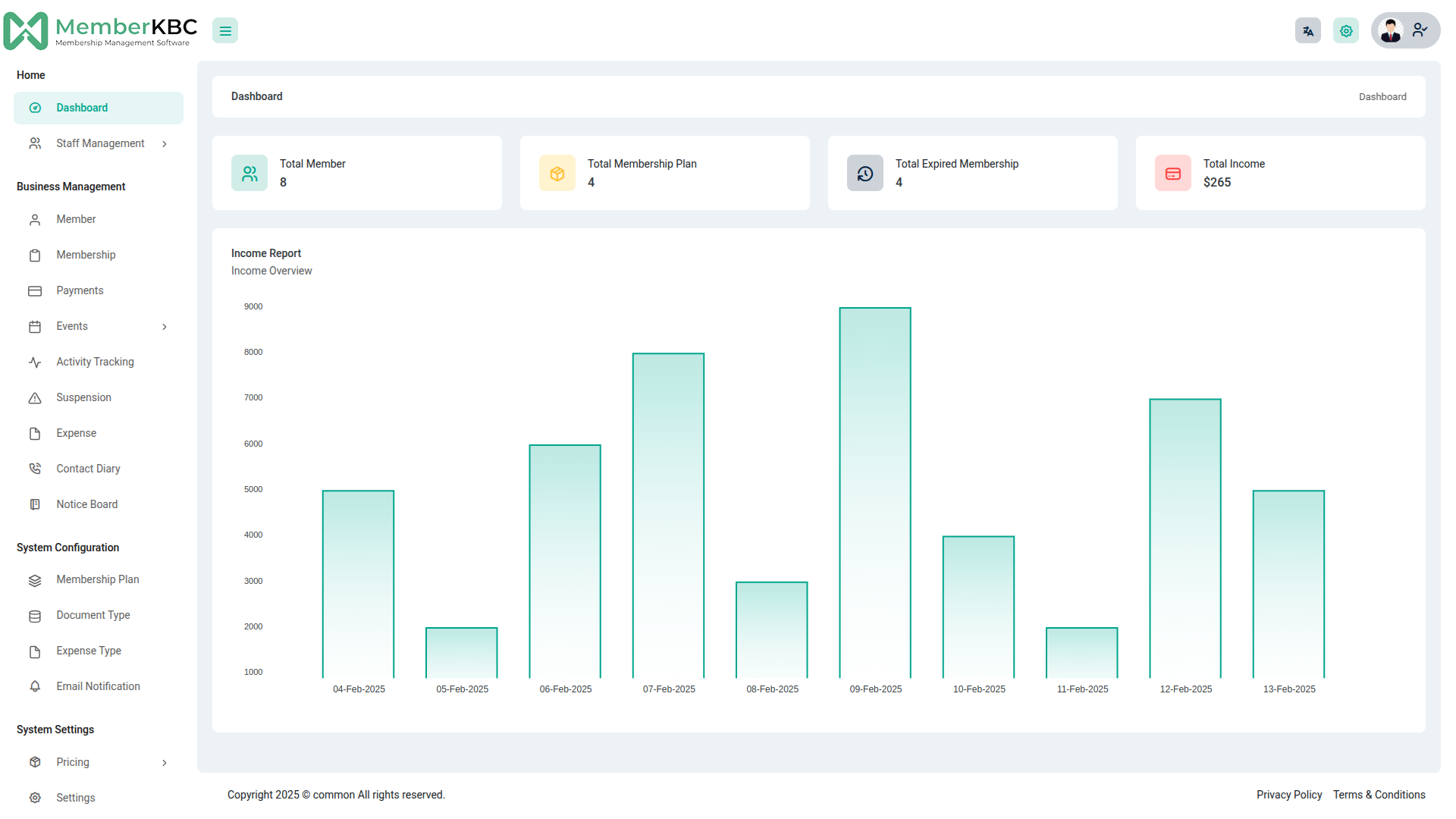Expand the Events submenu arrow
The height and width of the screenshot is (819, 1456).
point(165,327)
